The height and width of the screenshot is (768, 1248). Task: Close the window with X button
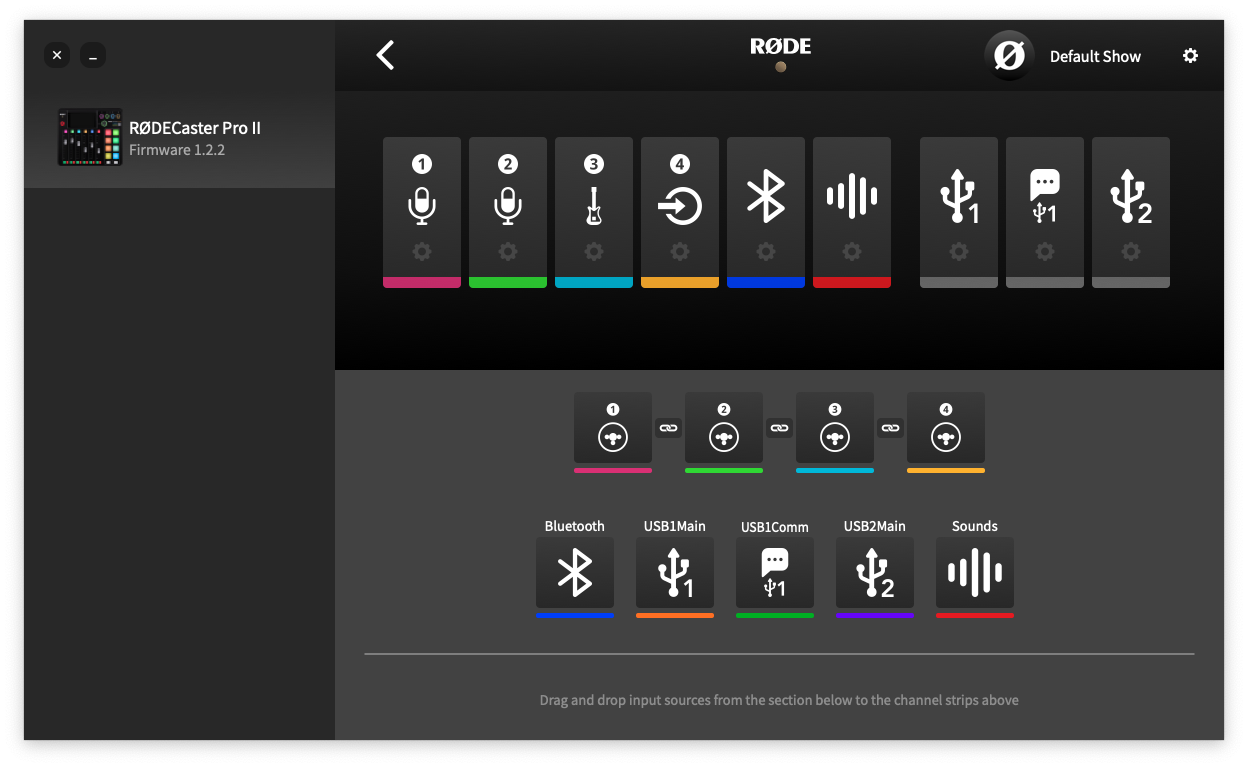tap(57, 55)
